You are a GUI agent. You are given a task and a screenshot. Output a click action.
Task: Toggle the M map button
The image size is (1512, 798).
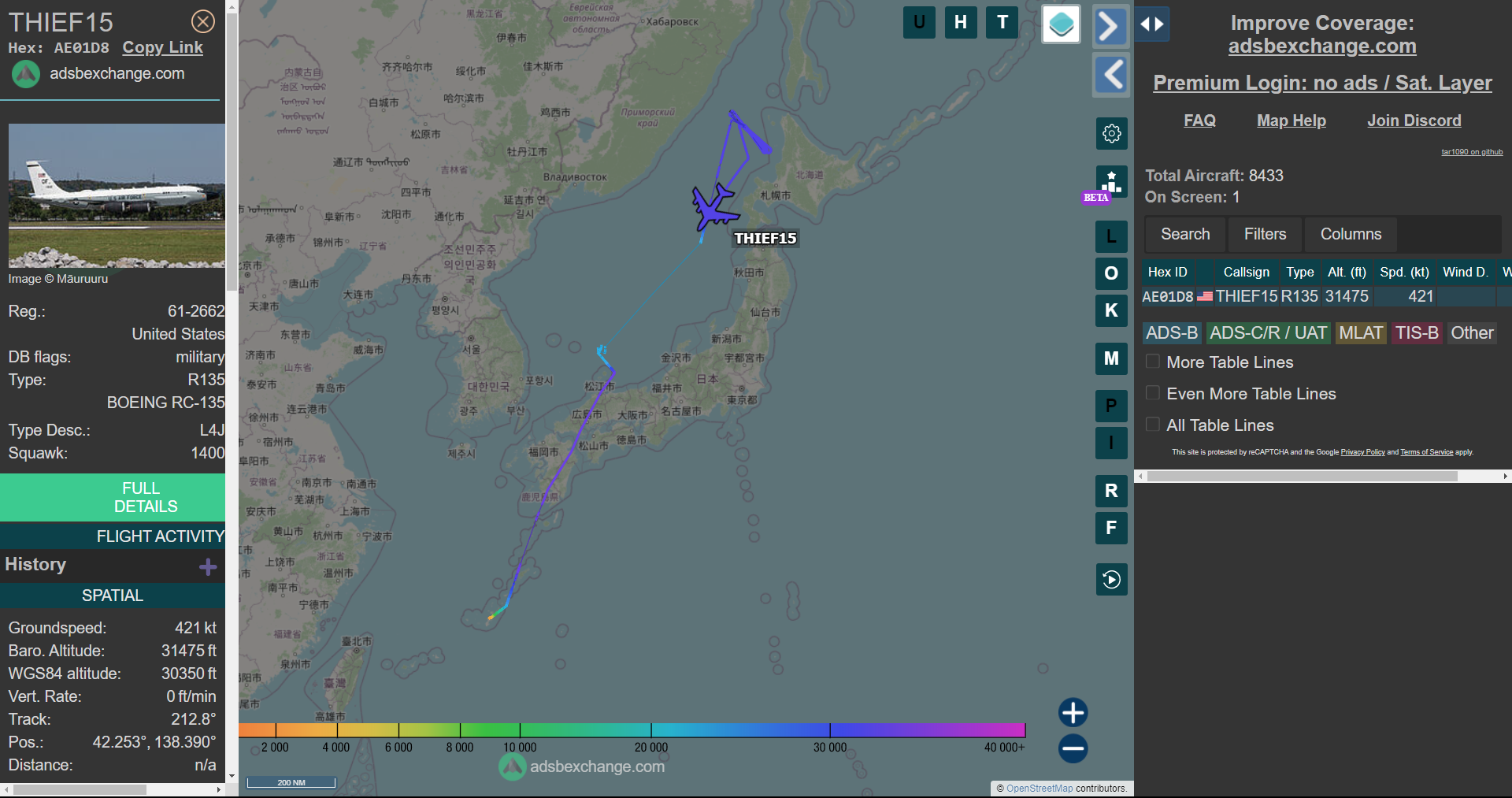coord(1111,358)
